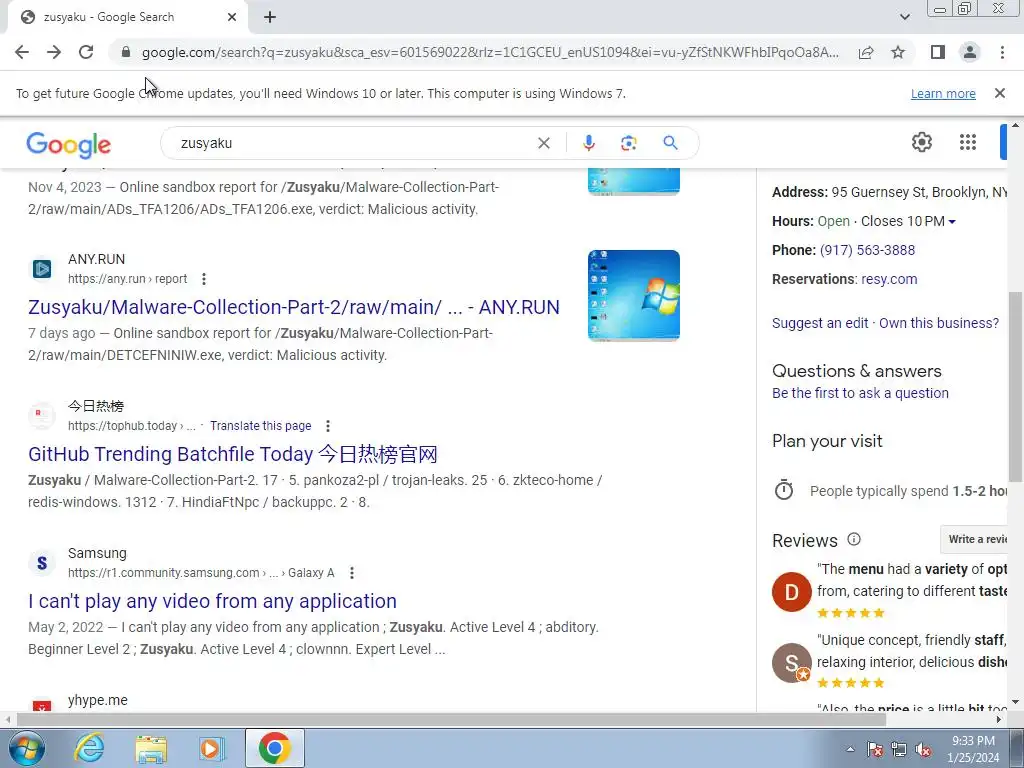The width and height of the screenshot is (1024, 768).
Task: Open a new browser tab
Action: (x=270, y=18)
